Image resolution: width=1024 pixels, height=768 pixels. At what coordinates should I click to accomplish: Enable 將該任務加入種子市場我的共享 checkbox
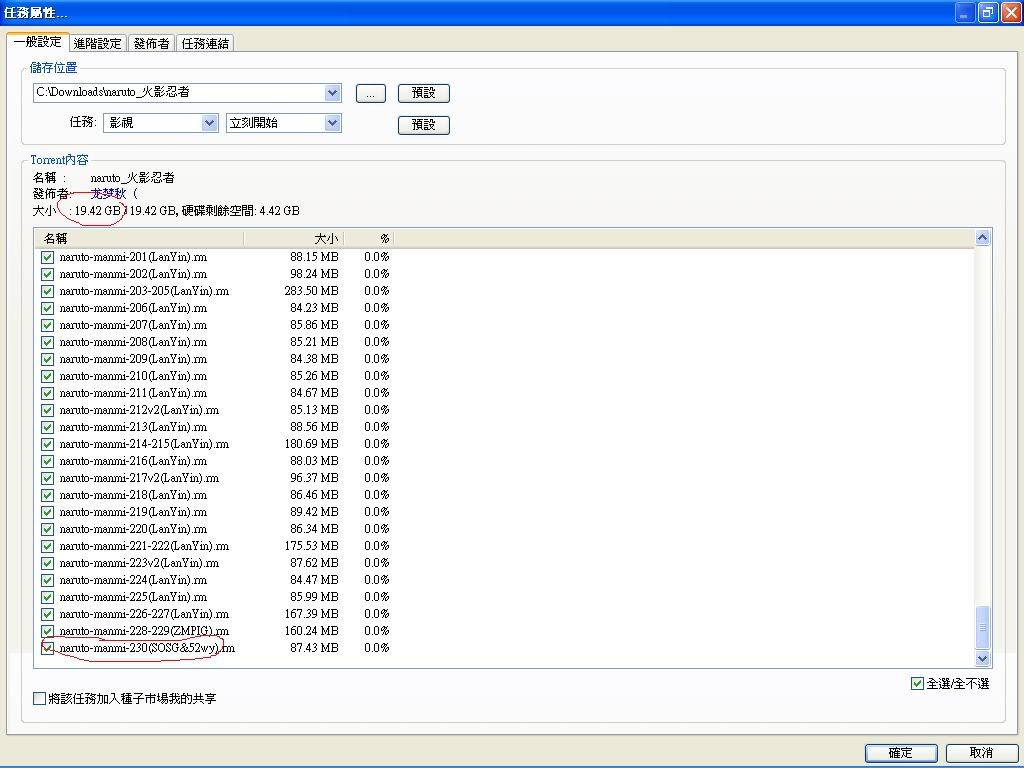click(40, 699)
